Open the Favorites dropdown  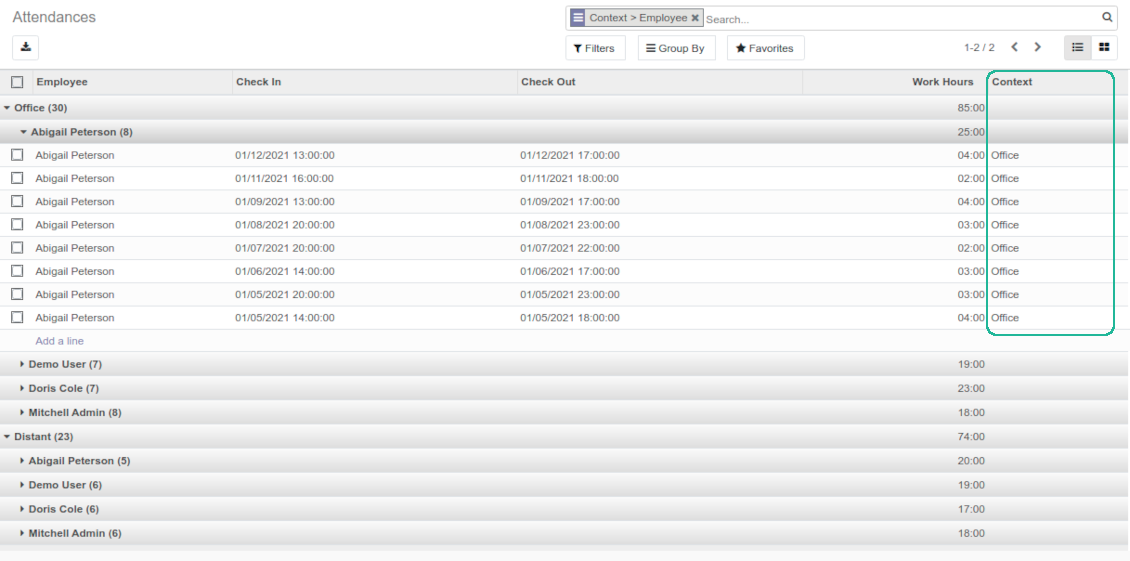point(765,48)
